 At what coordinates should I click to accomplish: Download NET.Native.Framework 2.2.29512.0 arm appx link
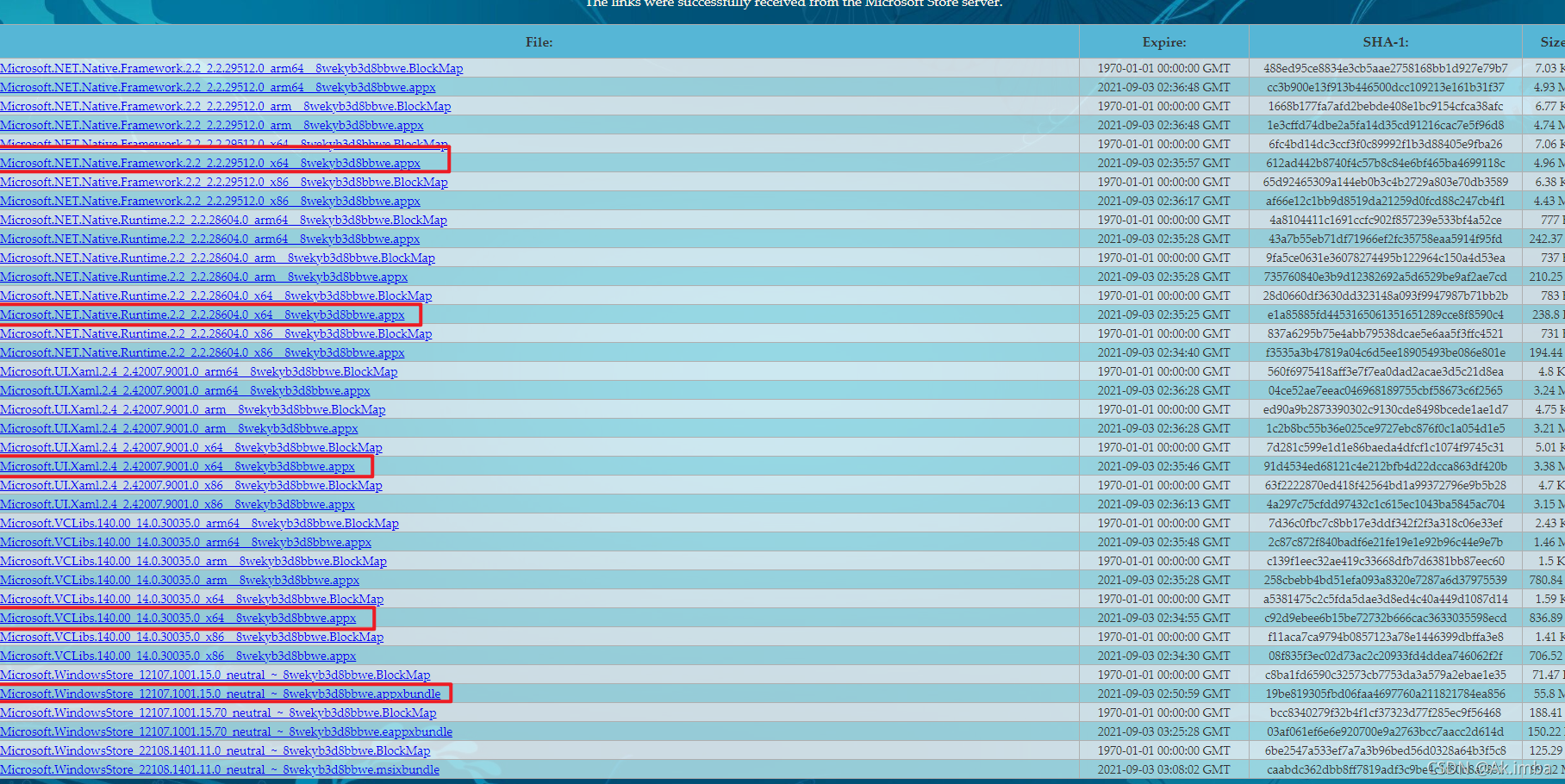point(212,125)
